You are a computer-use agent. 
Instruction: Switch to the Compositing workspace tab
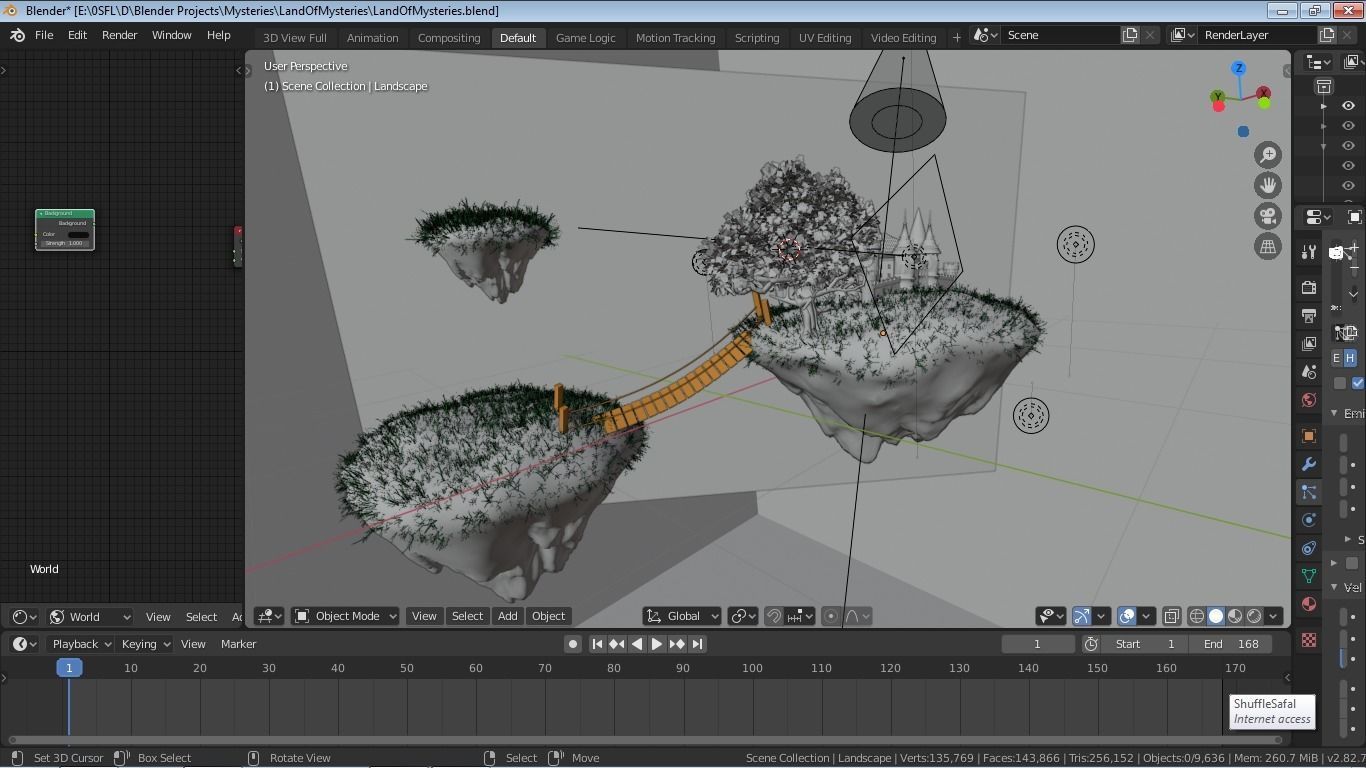tap(449, 38)
